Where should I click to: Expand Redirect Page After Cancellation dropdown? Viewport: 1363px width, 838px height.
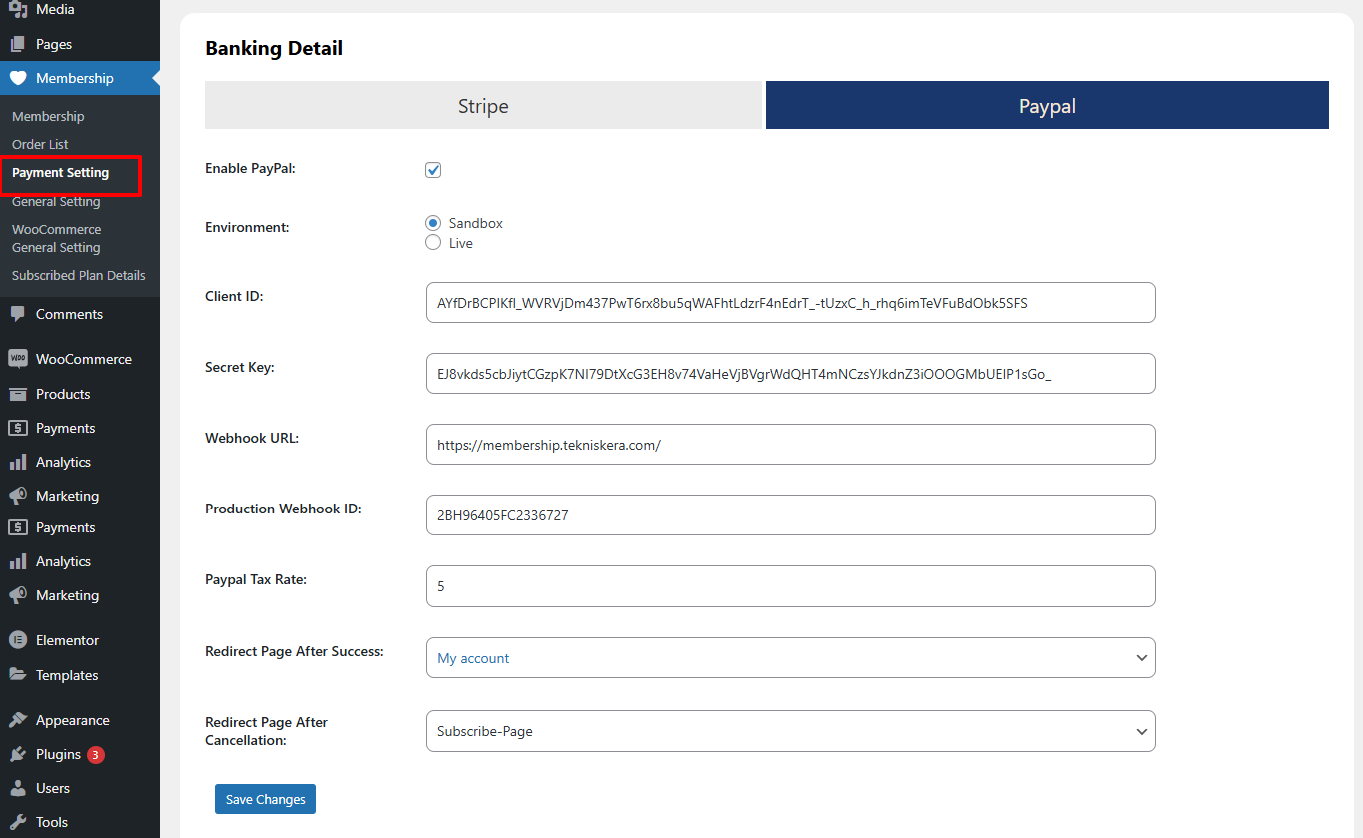coord(790,731)
